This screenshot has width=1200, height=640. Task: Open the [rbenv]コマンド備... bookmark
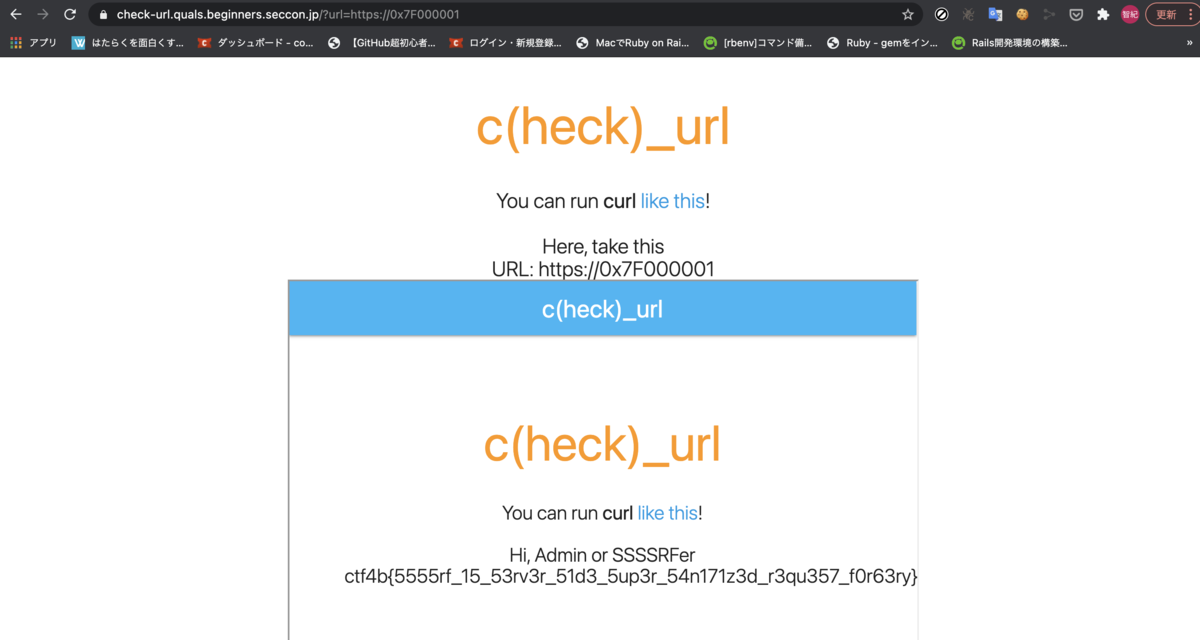(x=757, y=43)
